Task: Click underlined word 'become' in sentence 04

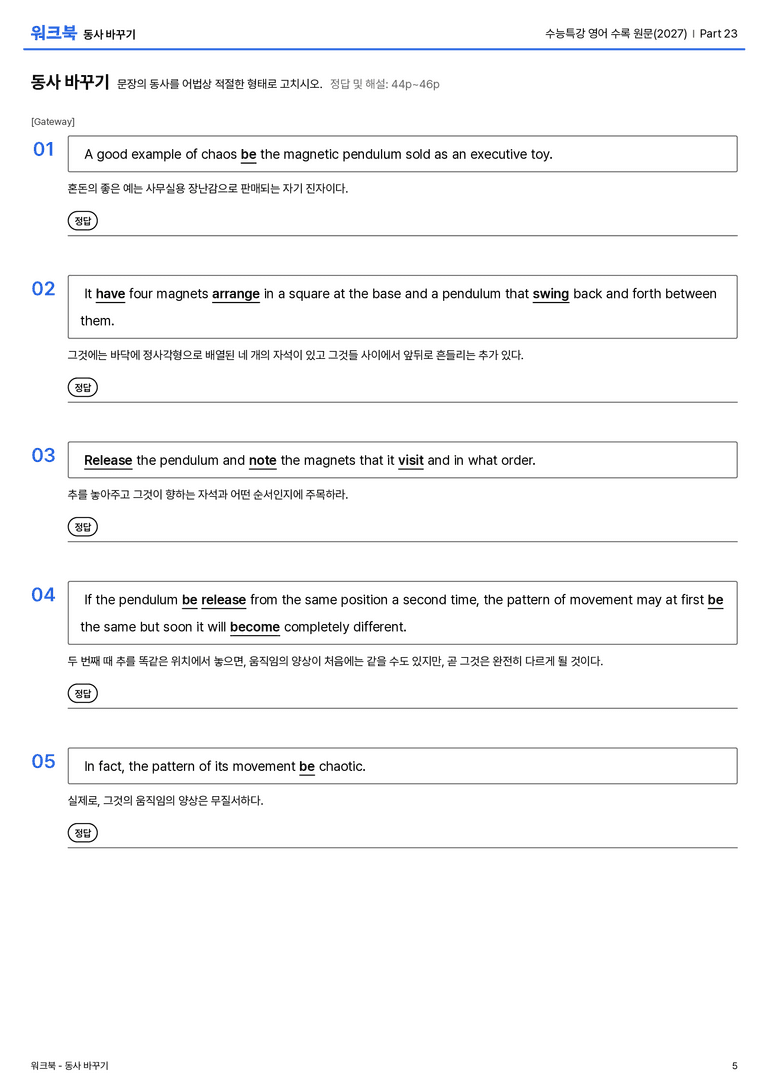Action: click(255, 627)
